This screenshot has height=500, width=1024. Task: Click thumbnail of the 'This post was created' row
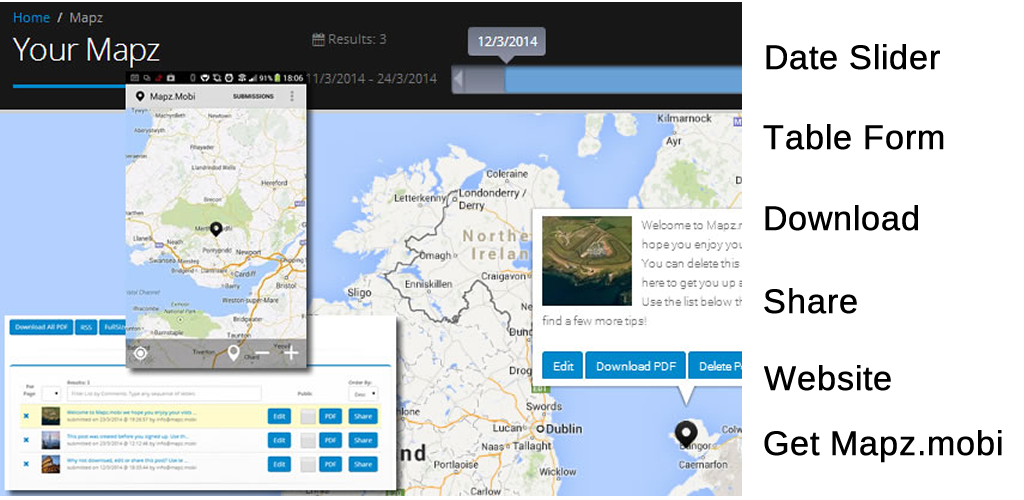[x=50, y=440]
